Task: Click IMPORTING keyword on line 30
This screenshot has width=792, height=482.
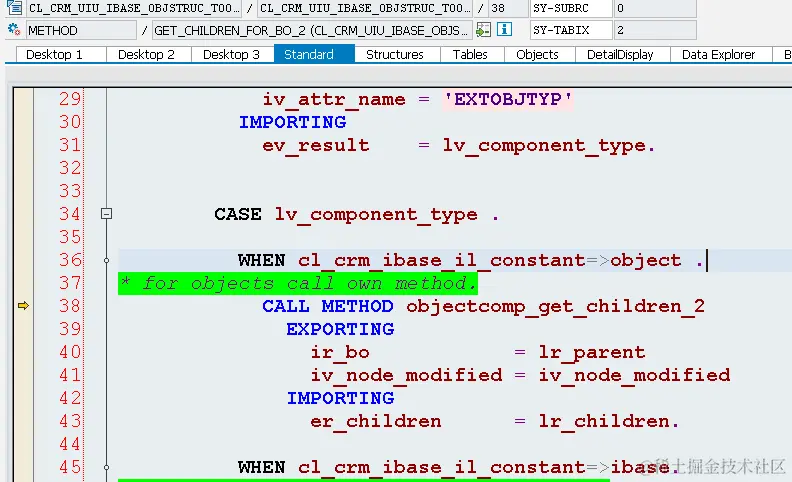Action: (x=292, y=122)
